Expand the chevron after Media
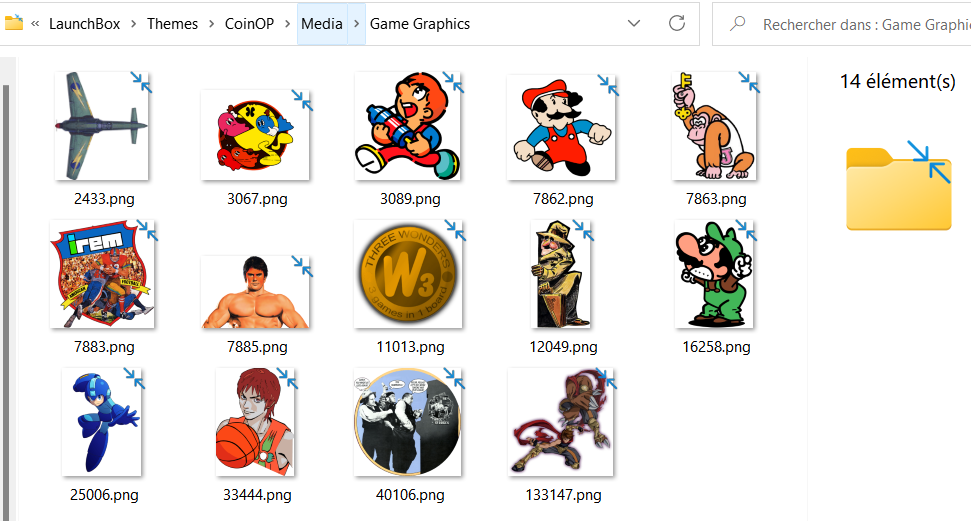This screenshot has height=521, width=971. (x=357, y=24)
